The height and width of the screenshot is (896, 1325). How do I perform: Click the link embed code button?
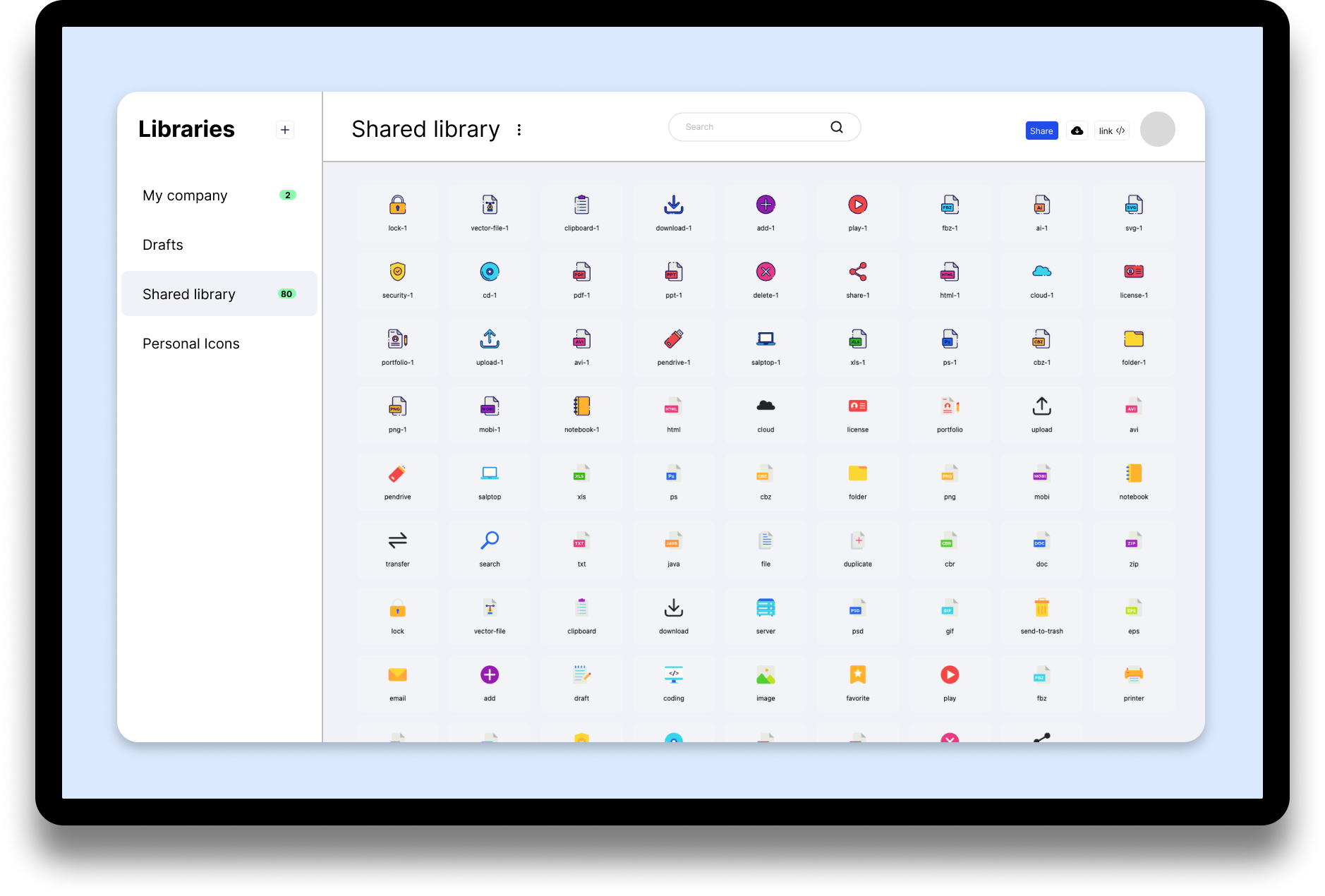[1111, 131]
